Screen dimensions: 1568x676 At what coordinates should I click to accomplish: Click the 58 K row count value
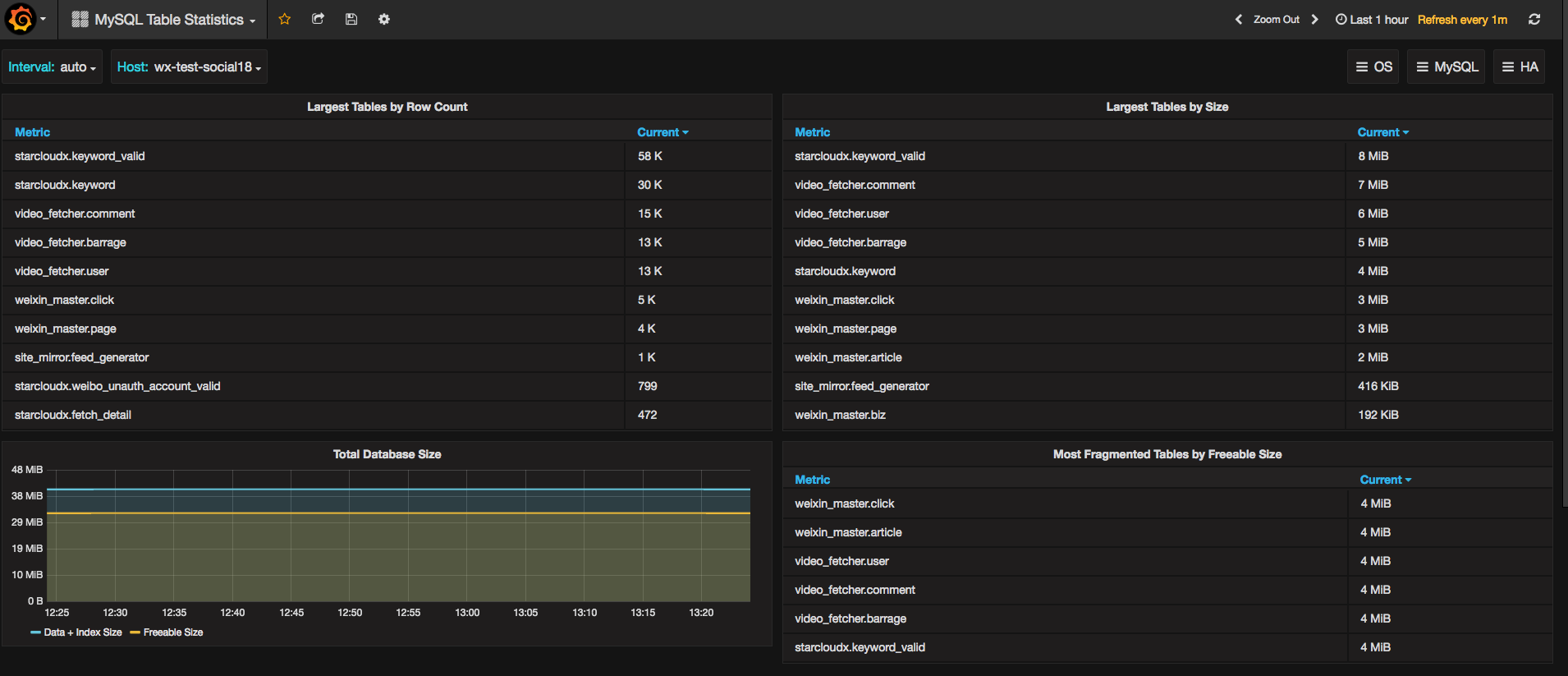coord(650,156)
